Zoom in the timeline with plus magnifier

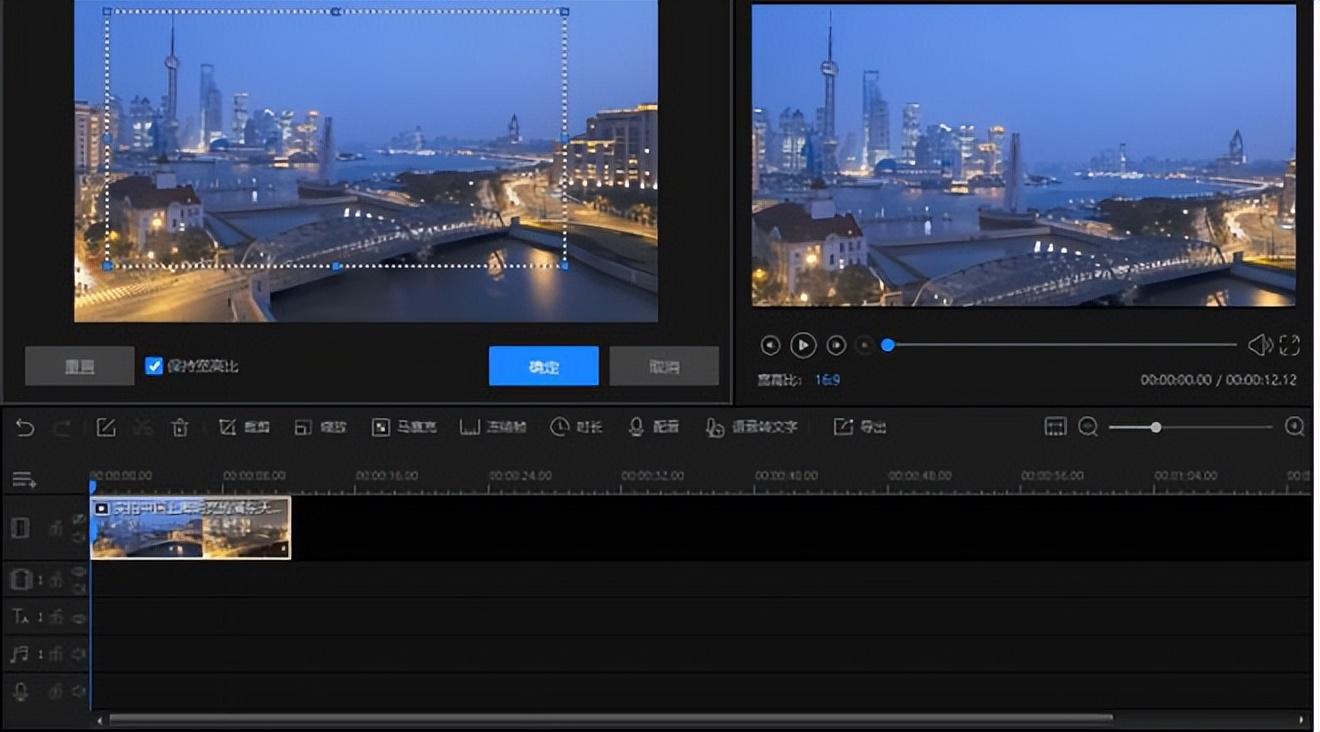point(1294,427)
